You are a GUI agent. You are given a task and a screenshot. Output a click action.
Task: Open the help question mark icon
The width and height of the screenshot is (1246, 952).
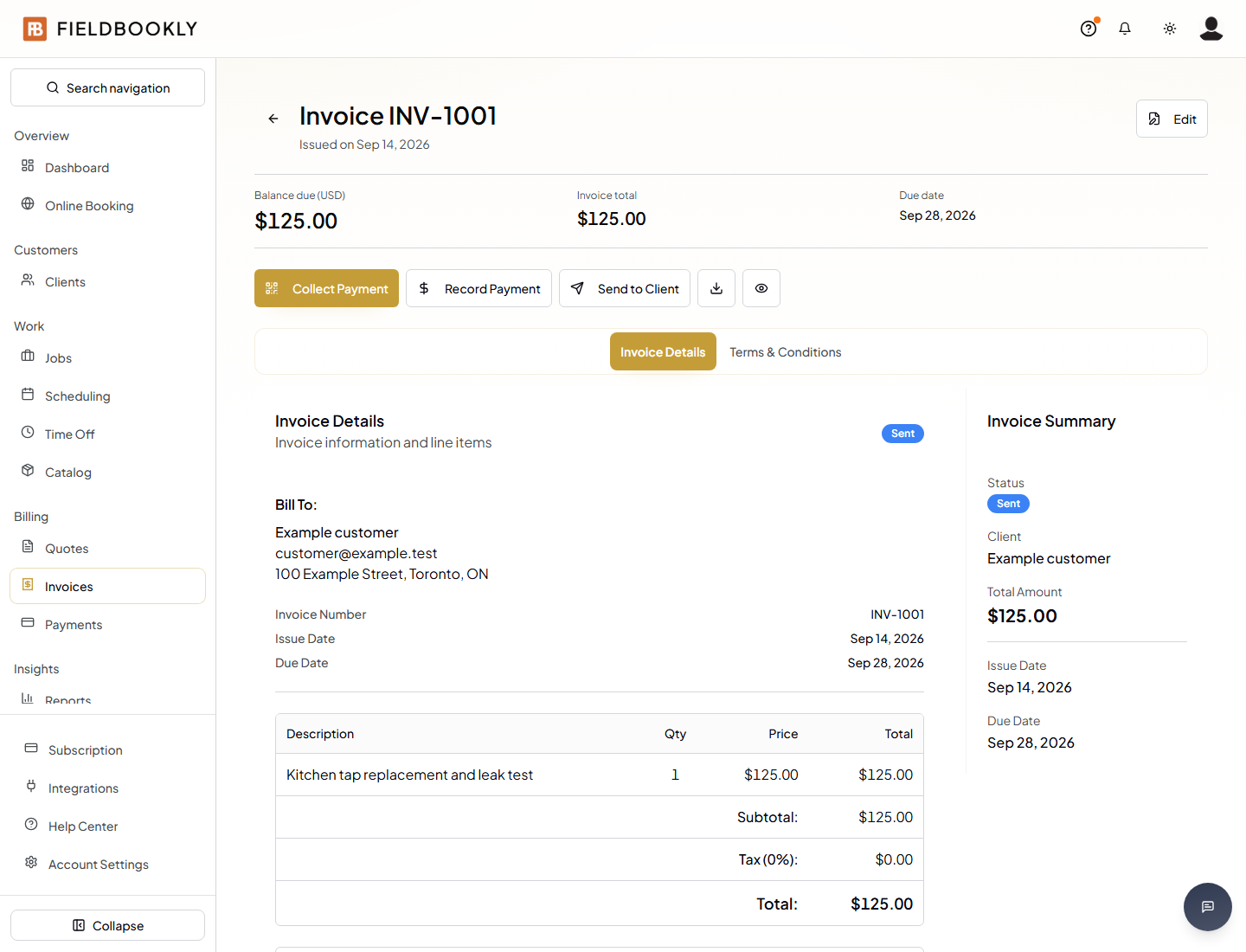tap(1089, 29)
